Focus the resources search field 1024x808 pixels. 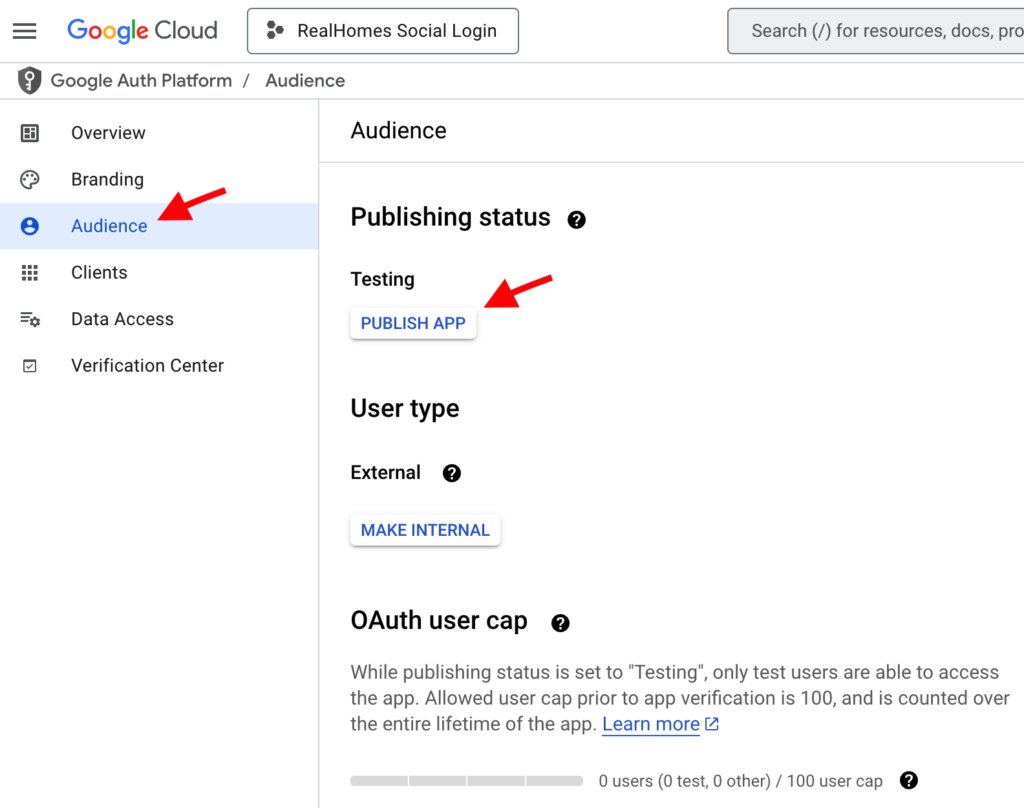click(x=876, y=31)
